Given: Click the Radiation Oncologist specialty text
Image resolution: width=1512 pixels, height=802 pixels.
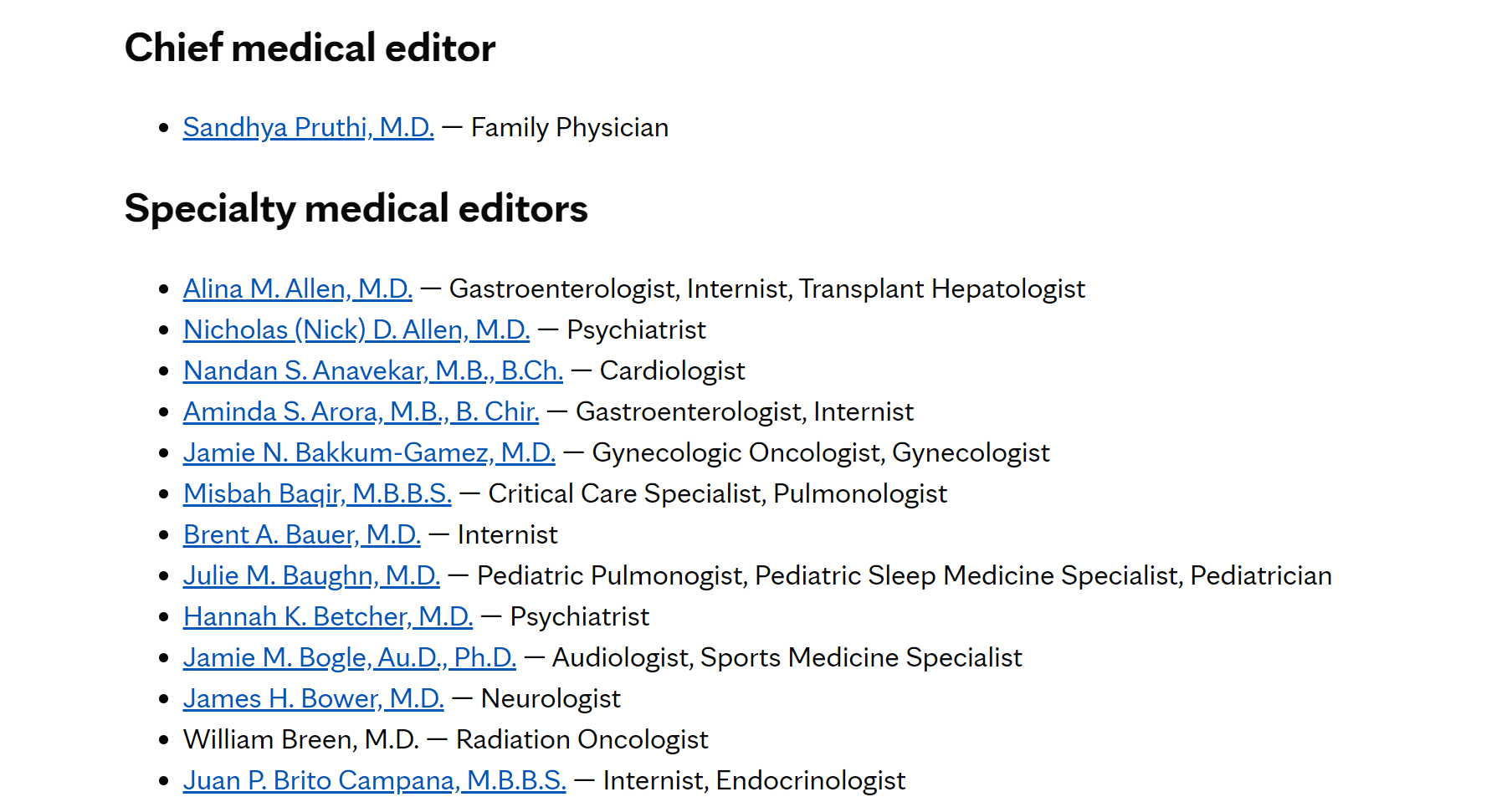Looking at the screenshot, I should pyautogui.click(x=582, y=740).
